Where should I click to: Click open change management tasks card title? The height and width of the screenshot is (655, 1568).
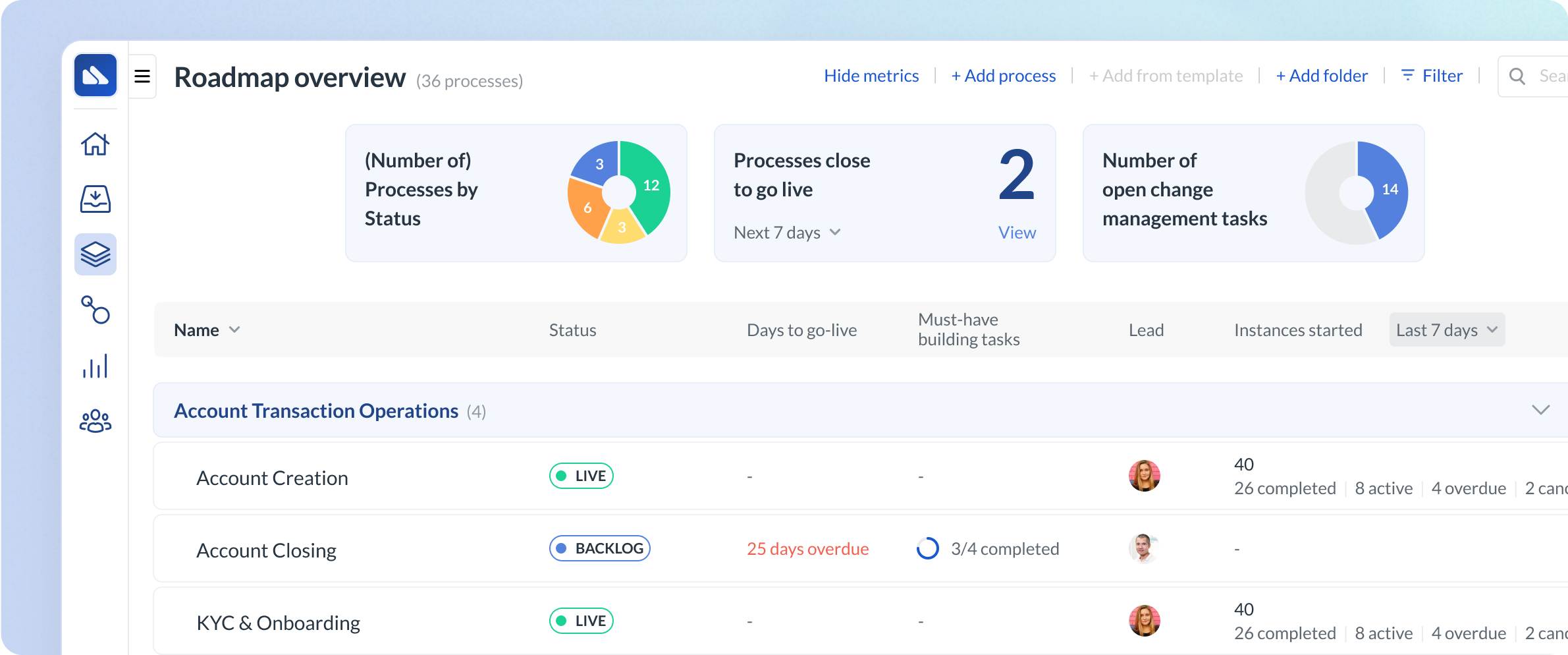coord(1185,190)
